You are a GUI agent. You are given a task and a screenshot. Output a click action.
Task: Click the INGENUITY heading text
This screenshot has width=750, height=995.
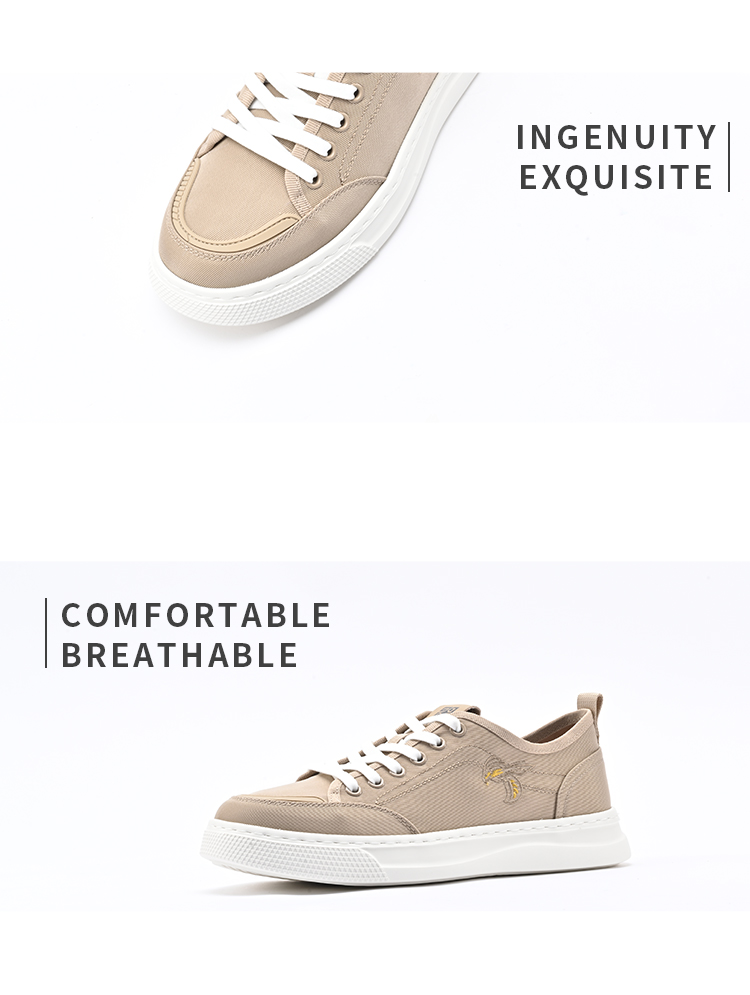coord(616,138)
